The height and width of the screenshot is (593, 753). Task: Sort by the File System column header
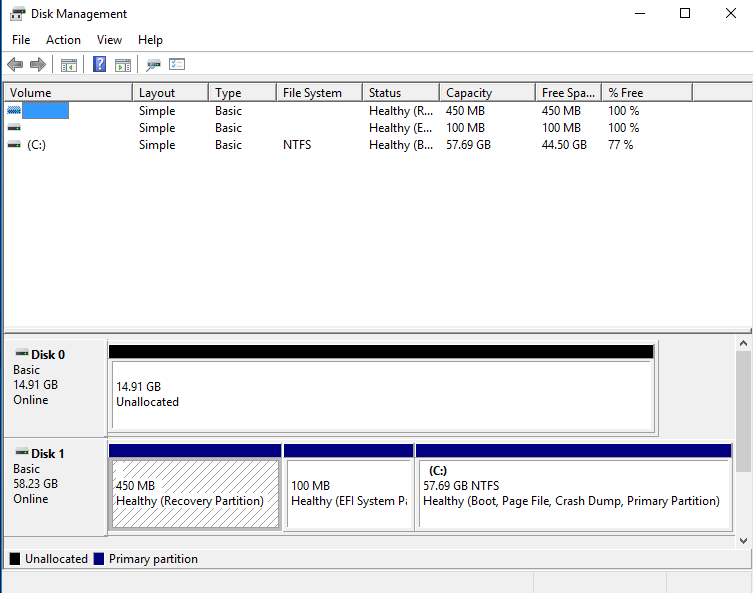click(319, 93)
